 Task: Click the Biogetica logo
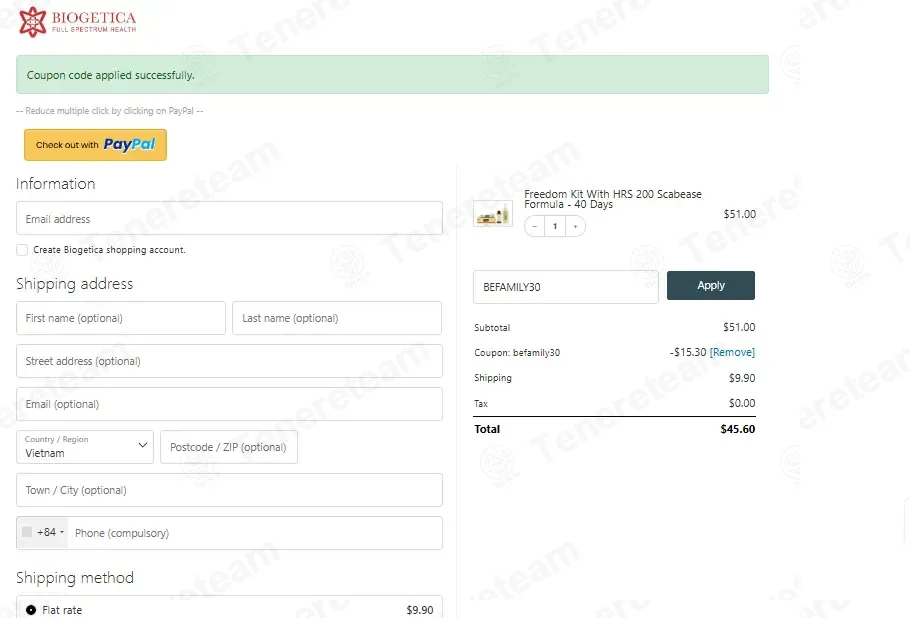tap(78, 22)
